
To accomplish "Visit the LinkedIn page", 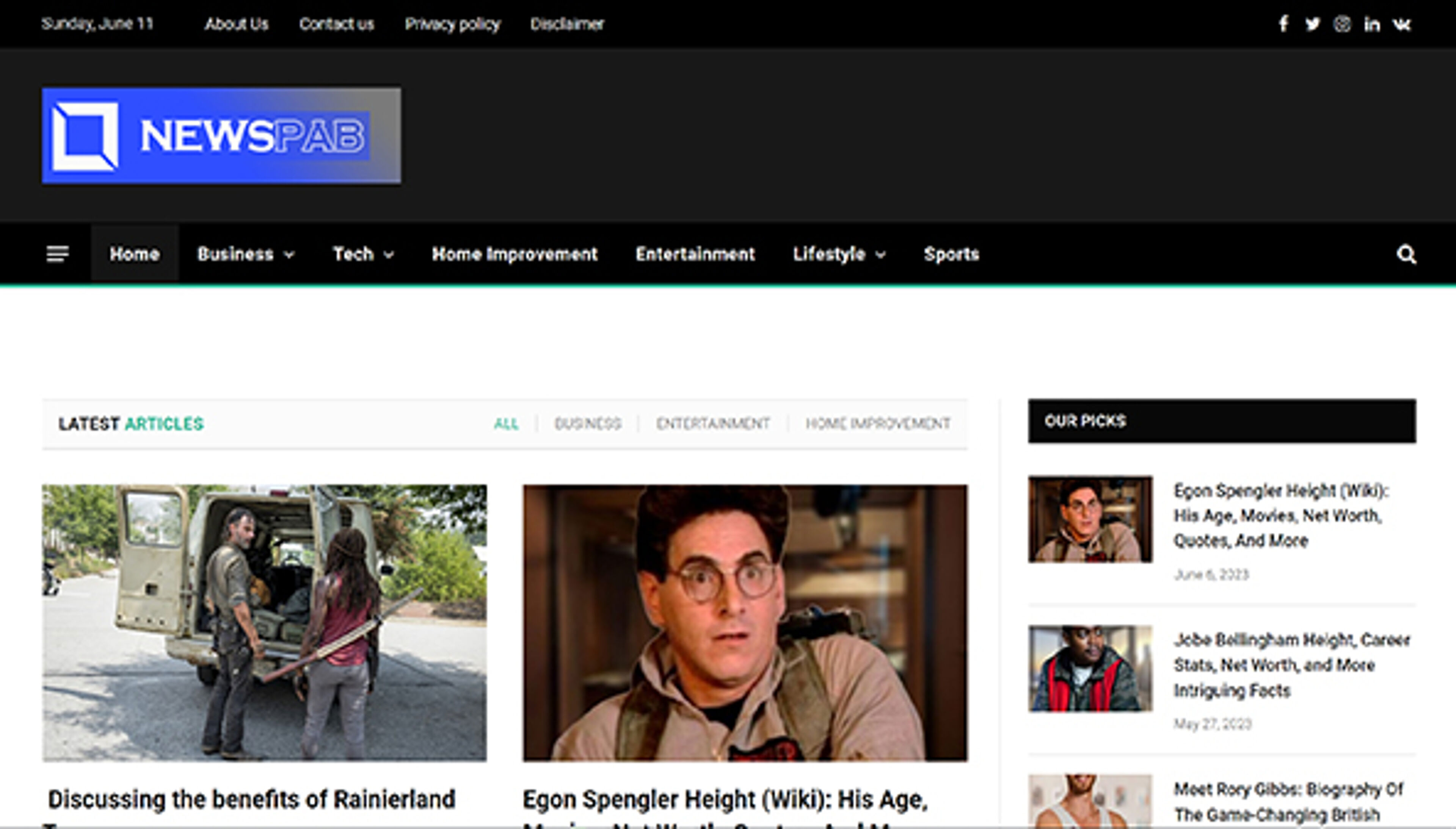I will (x=1372, y=24).
